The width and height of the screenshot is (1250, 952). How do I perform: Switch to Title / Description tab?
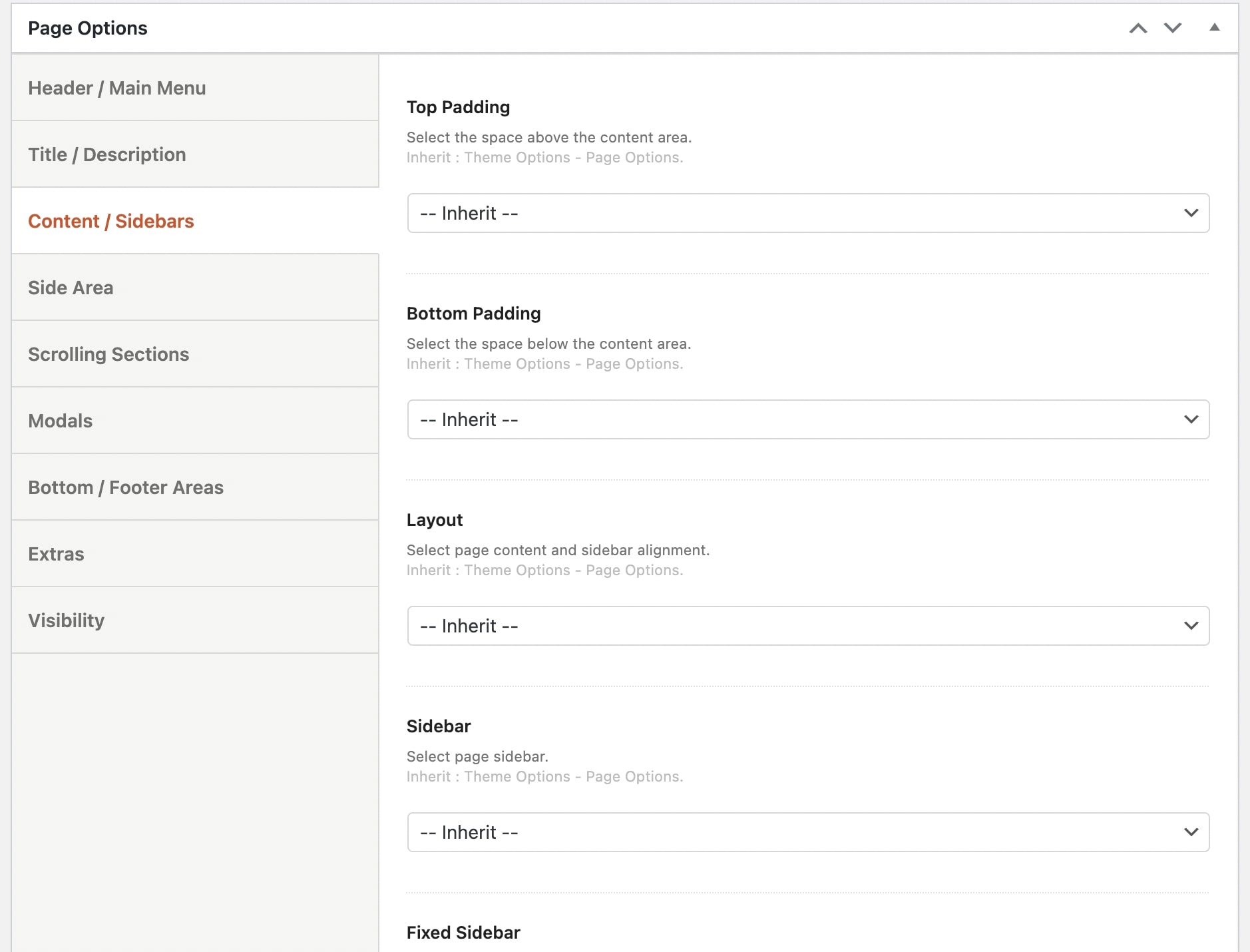point(107,154)
